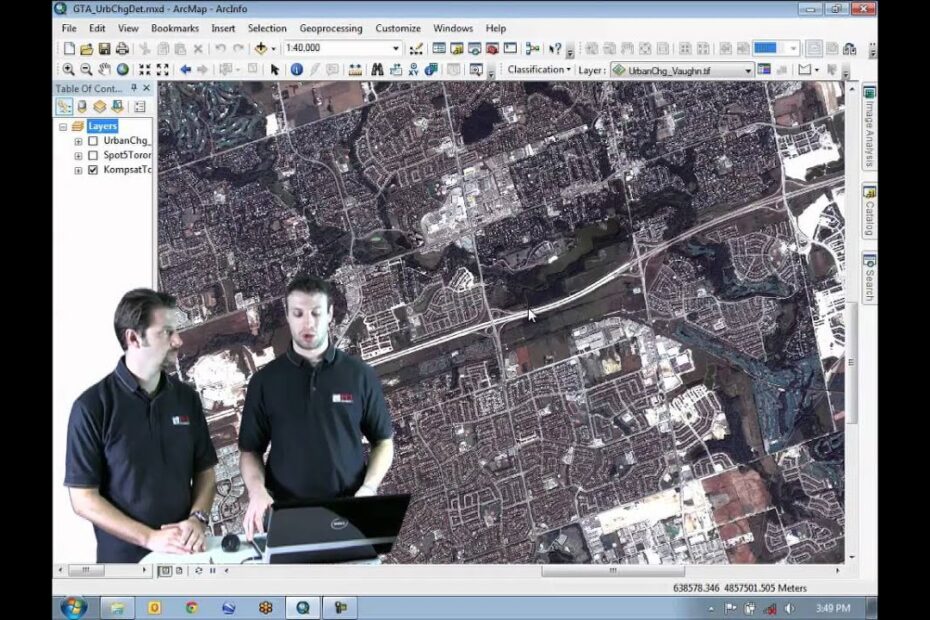Open the Catalog side tab

[869, 212]
